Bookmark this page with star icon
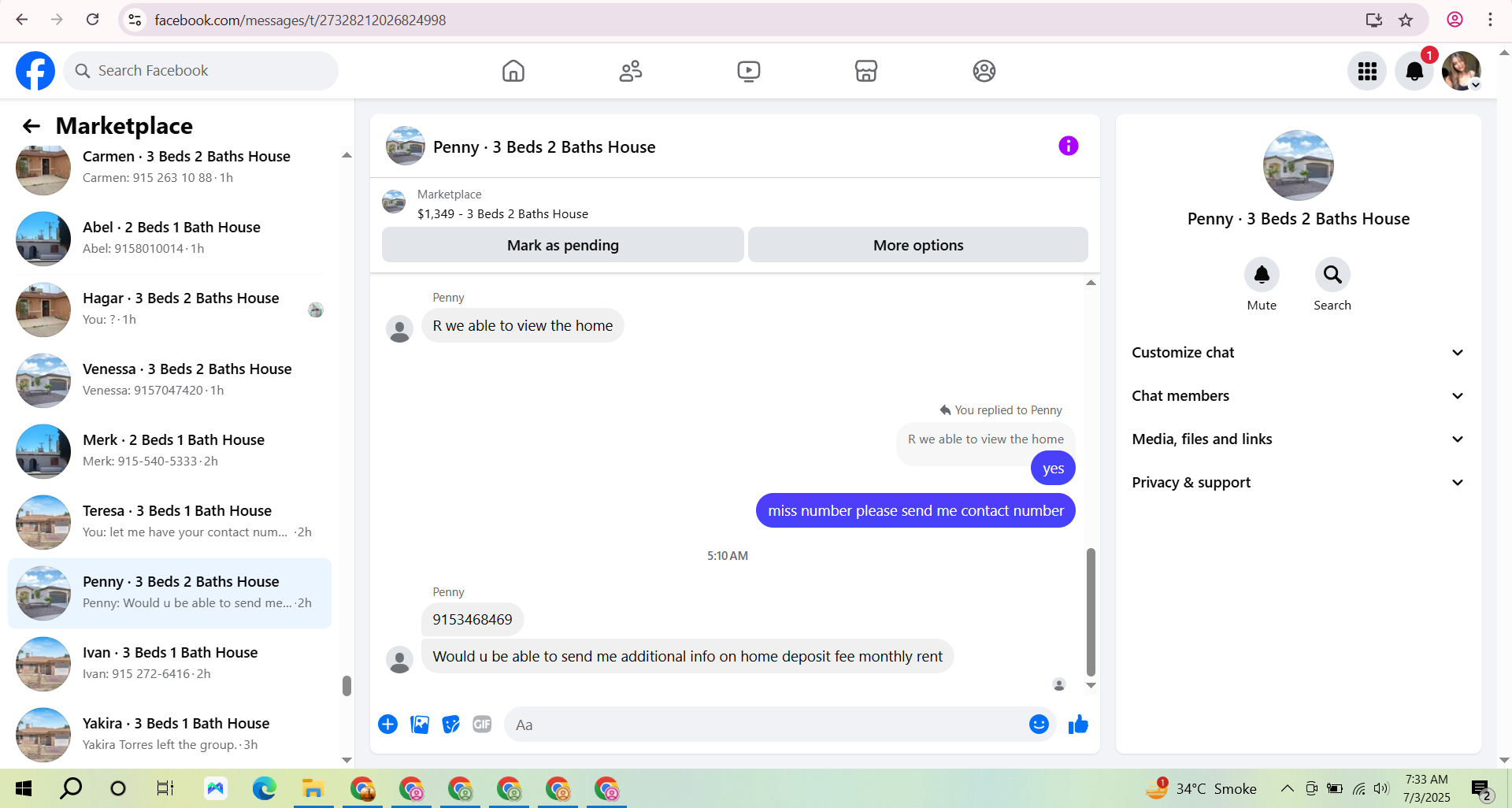1512x808 pixels. 1406,20
